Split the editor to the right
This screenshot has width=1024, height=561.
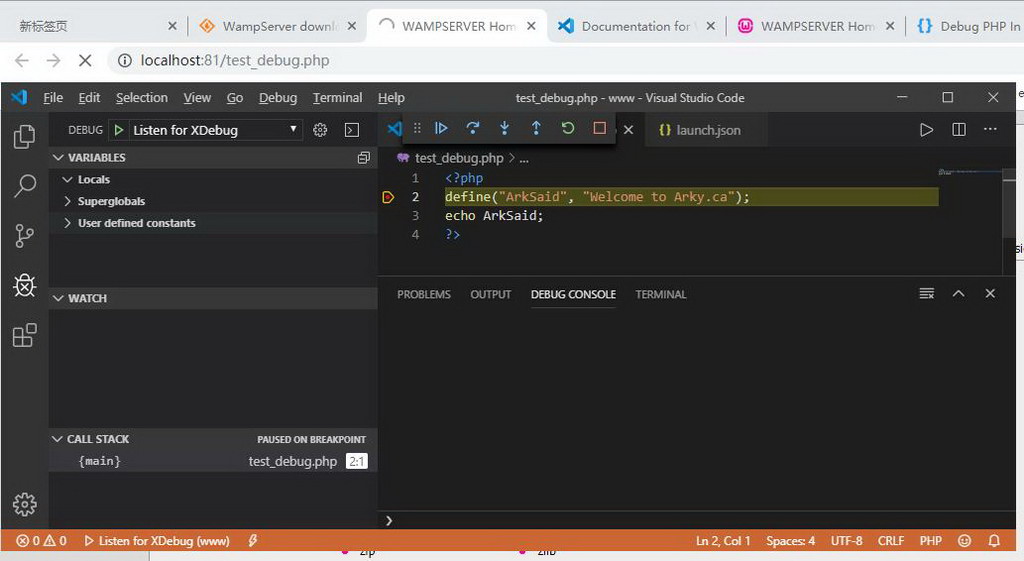959,129
